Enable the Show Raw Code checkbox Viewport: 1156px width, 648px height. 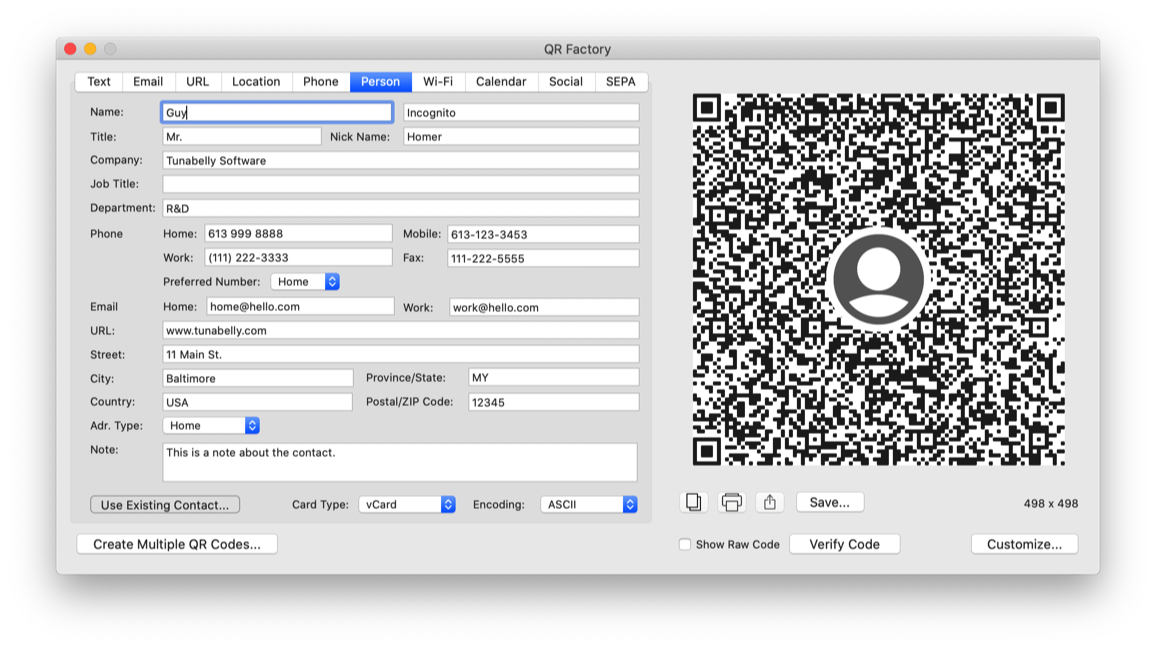(685, 545)
